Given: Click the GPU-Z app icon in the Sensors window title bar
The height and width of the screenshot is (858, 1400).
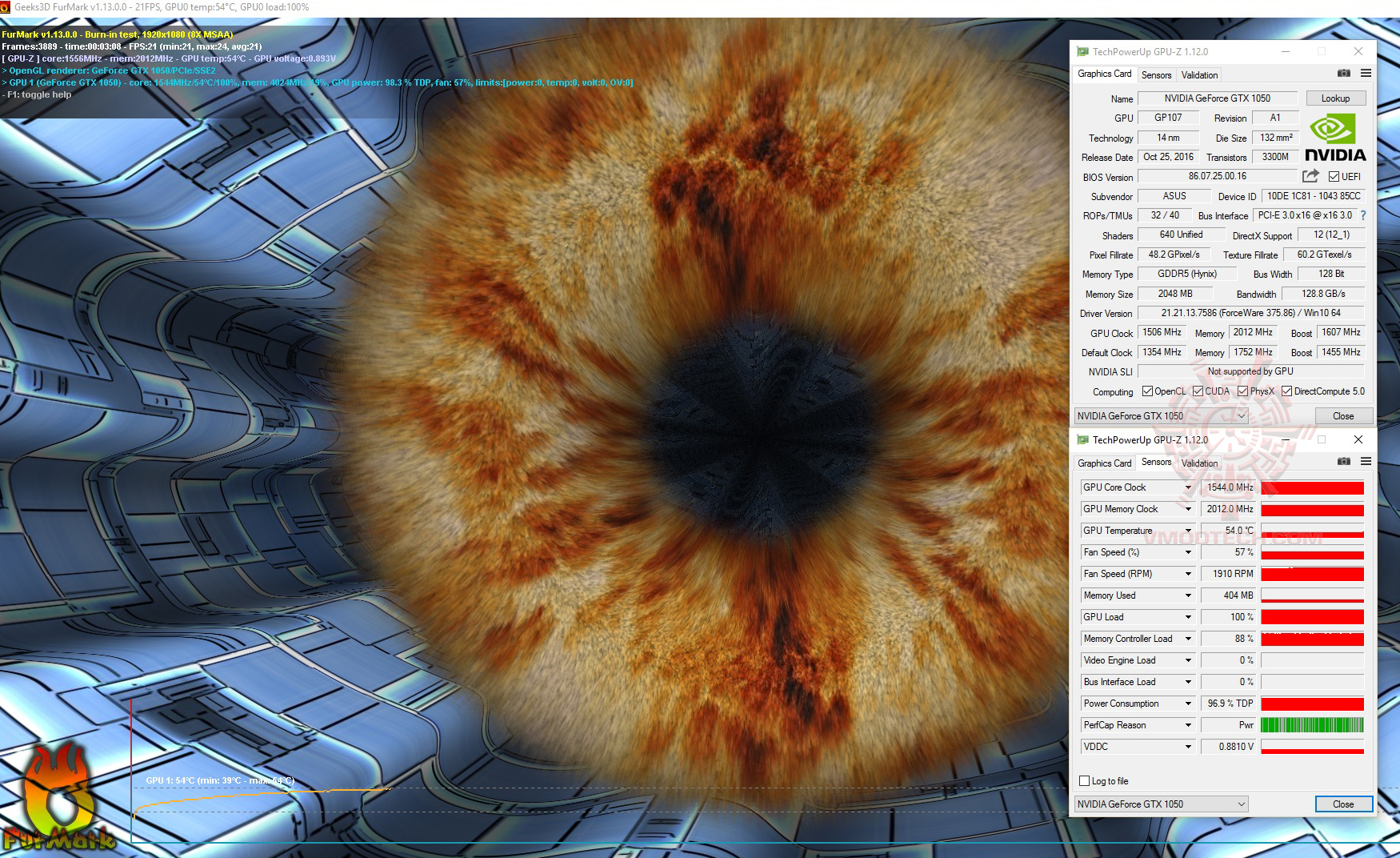Looking at the screenshot, I should 1082,440.
